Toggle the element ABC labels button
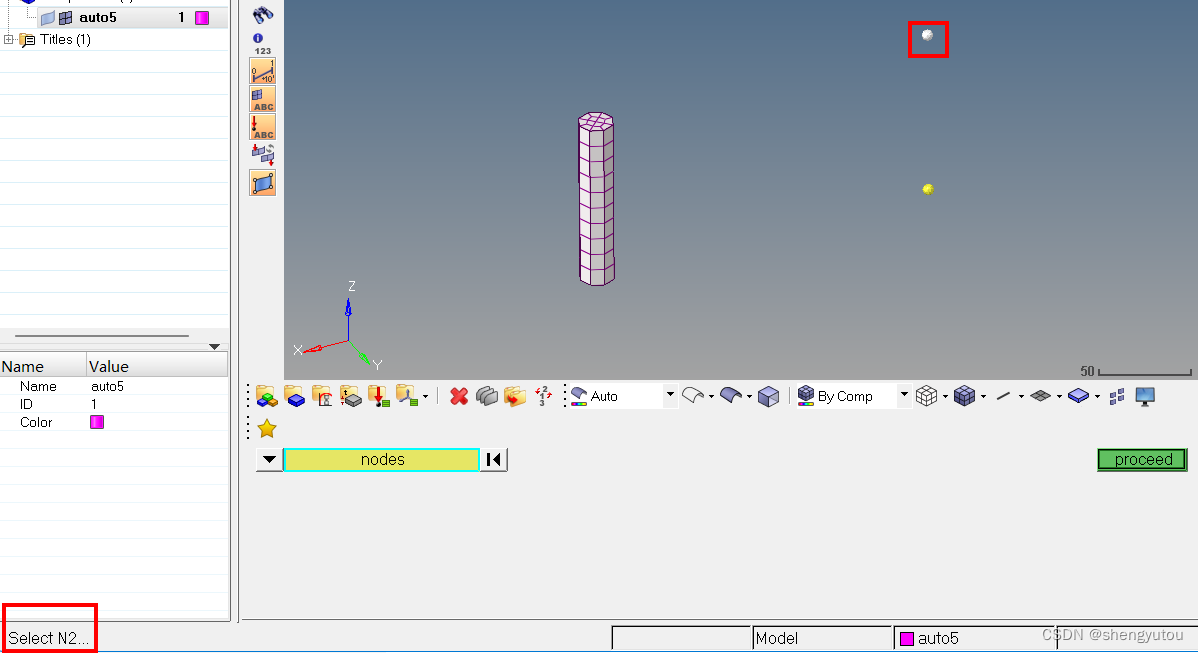 262,99
